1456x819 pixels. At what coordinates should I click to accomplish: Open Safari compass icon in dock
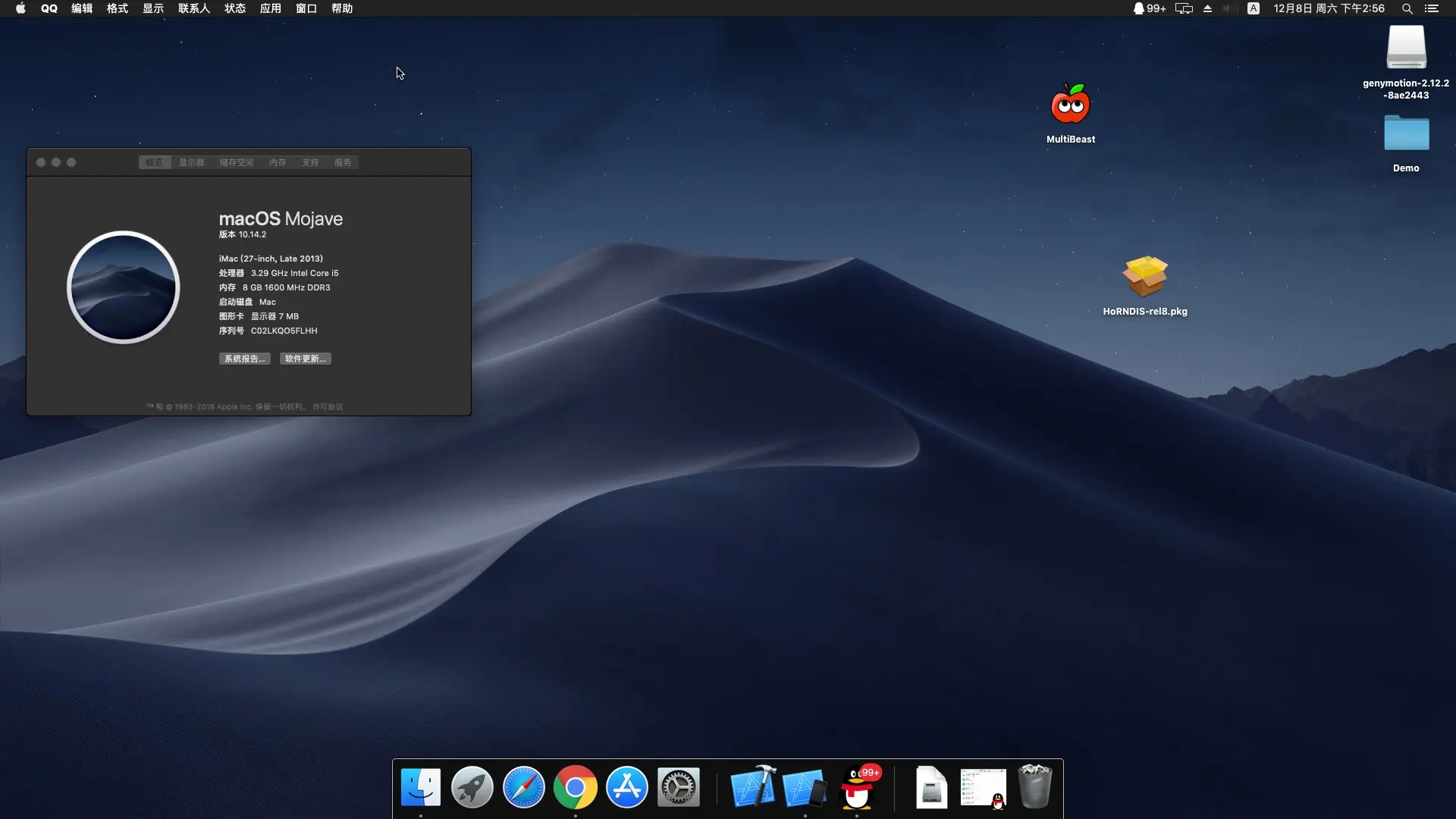[523, 787]
